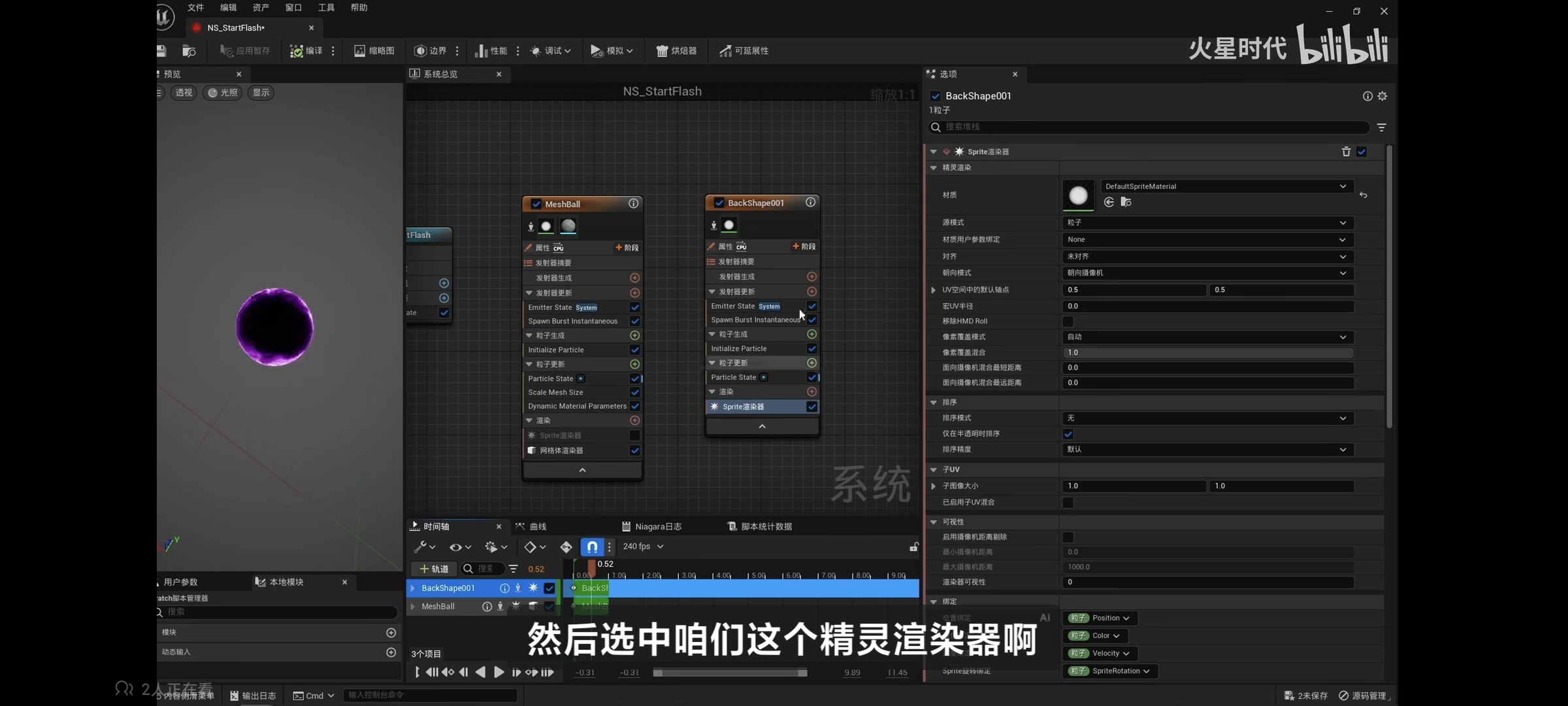Click the material preview thumbnail swatch

pyautogui.click(x=1079, y=195)
